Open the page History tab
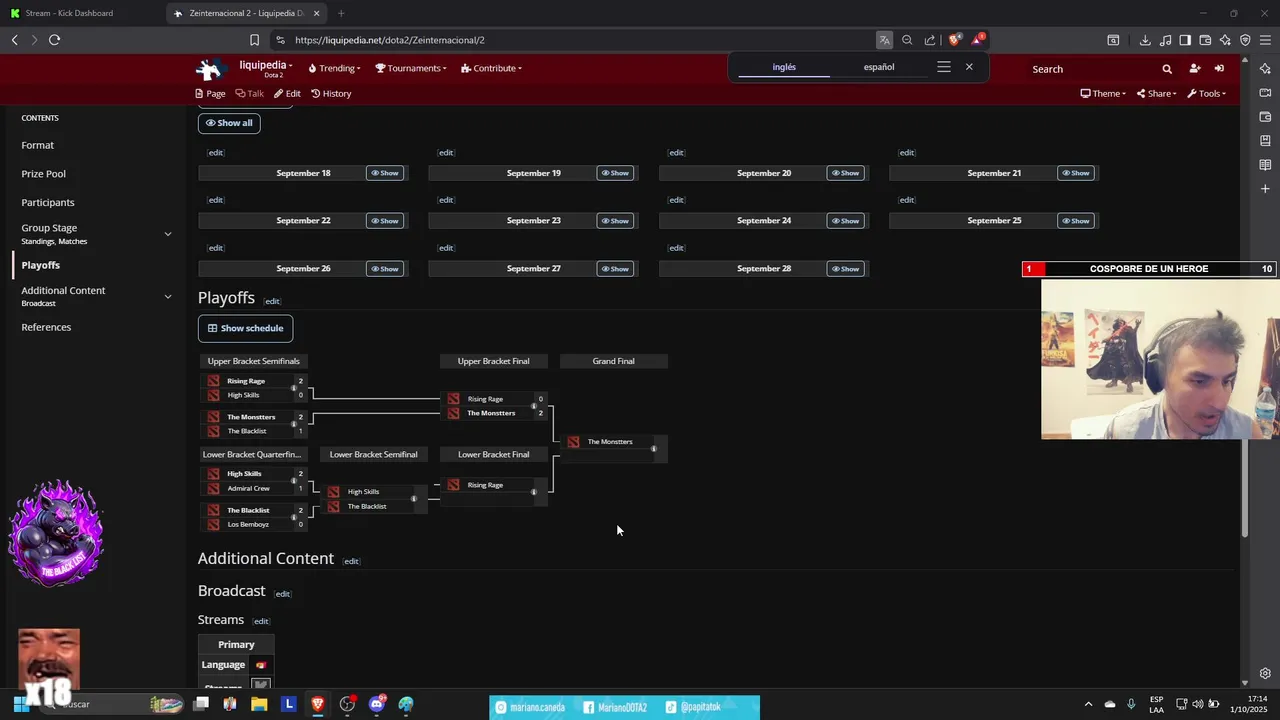The height and width of the screenshot is (720, 1280). point(331,93)
